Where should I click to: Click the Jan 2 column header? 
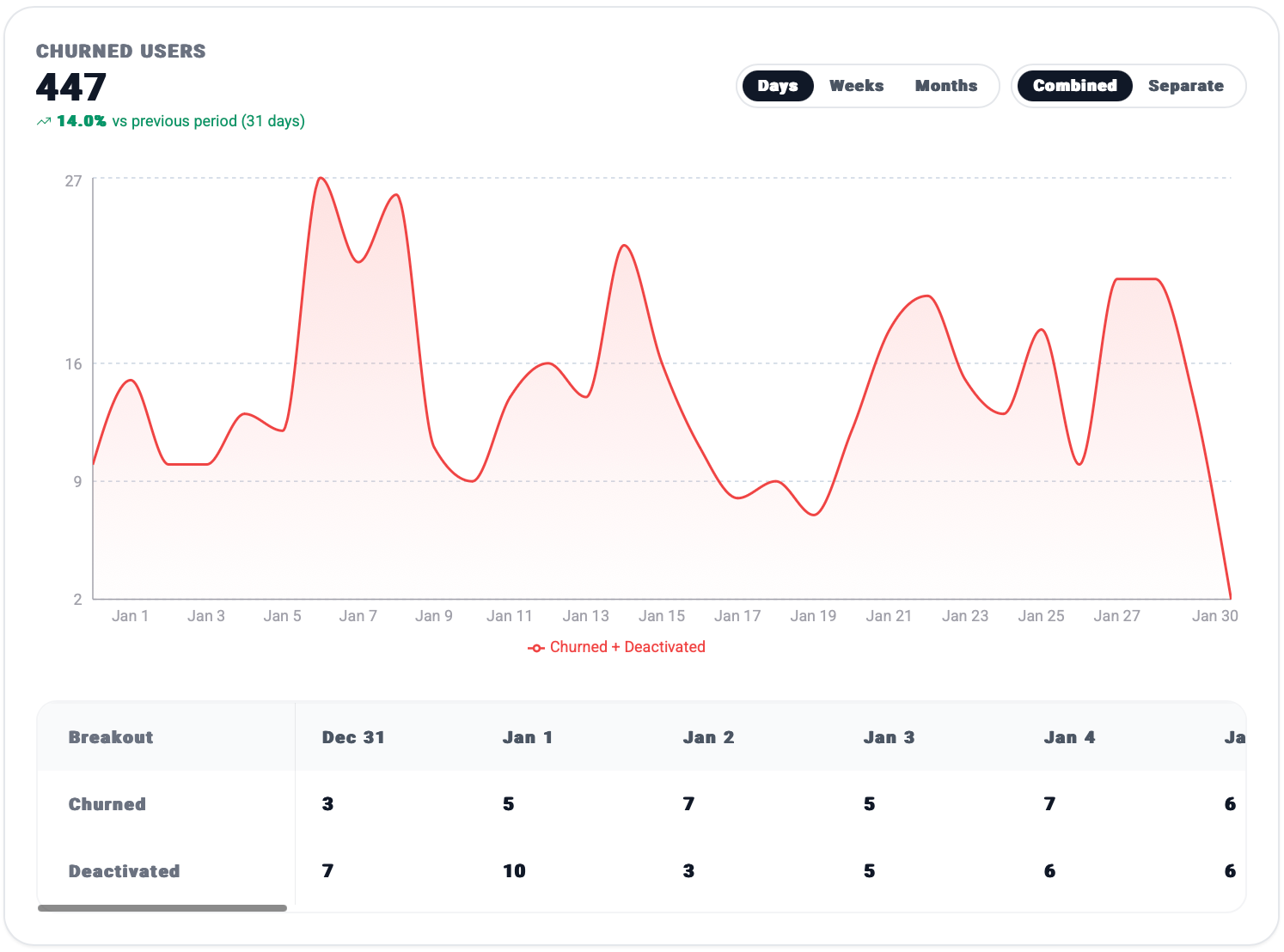pyautogui.click(x=708, y=737)
